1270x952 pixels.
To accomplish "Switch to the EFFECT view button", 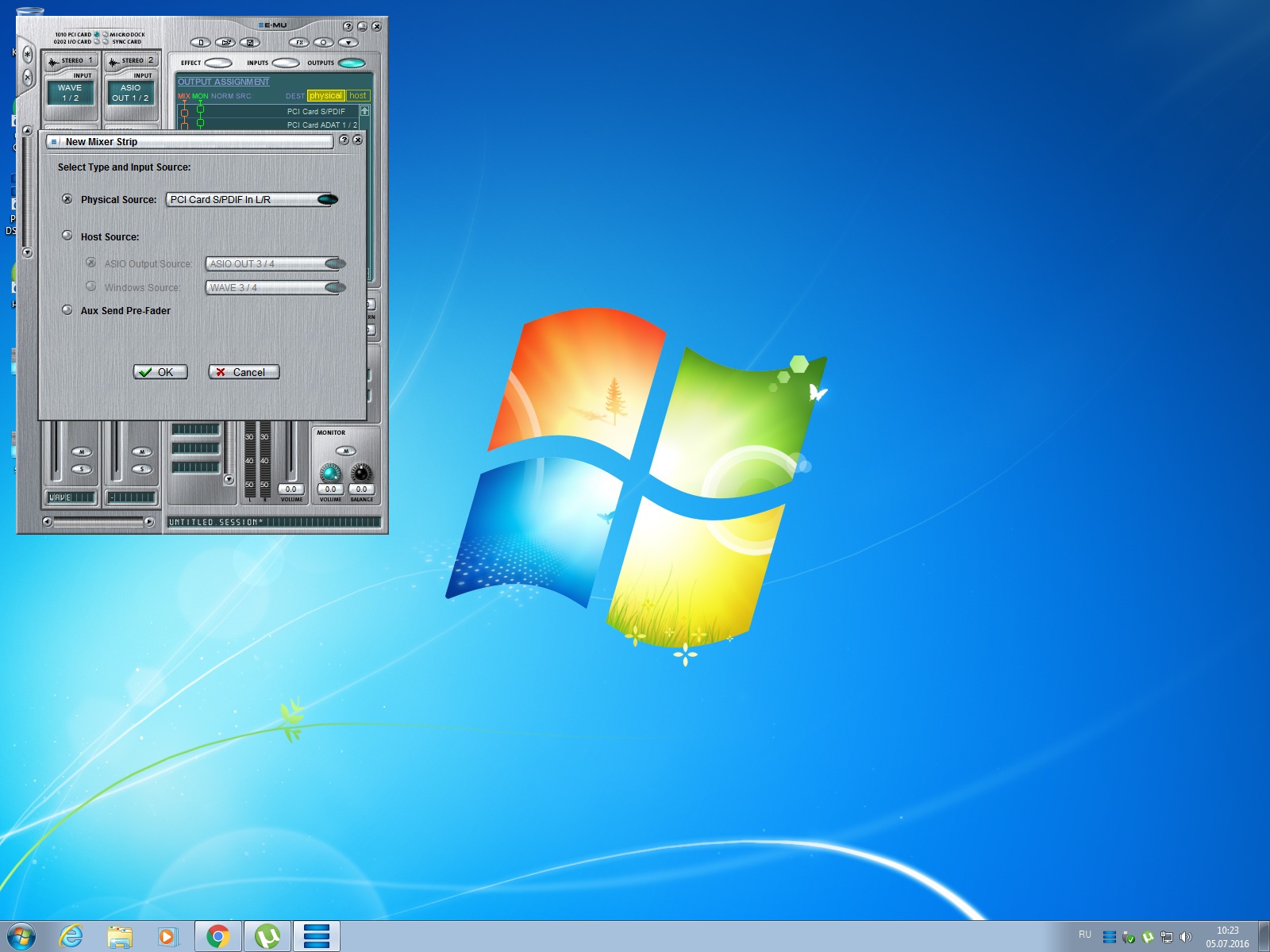I will coord(218,63).
